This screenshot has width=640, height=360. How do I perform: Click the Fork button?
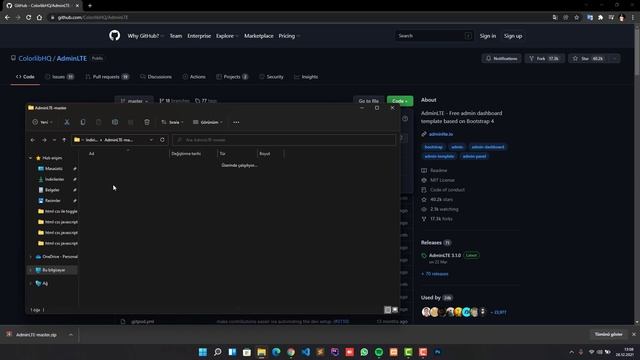tap(544, 58)
